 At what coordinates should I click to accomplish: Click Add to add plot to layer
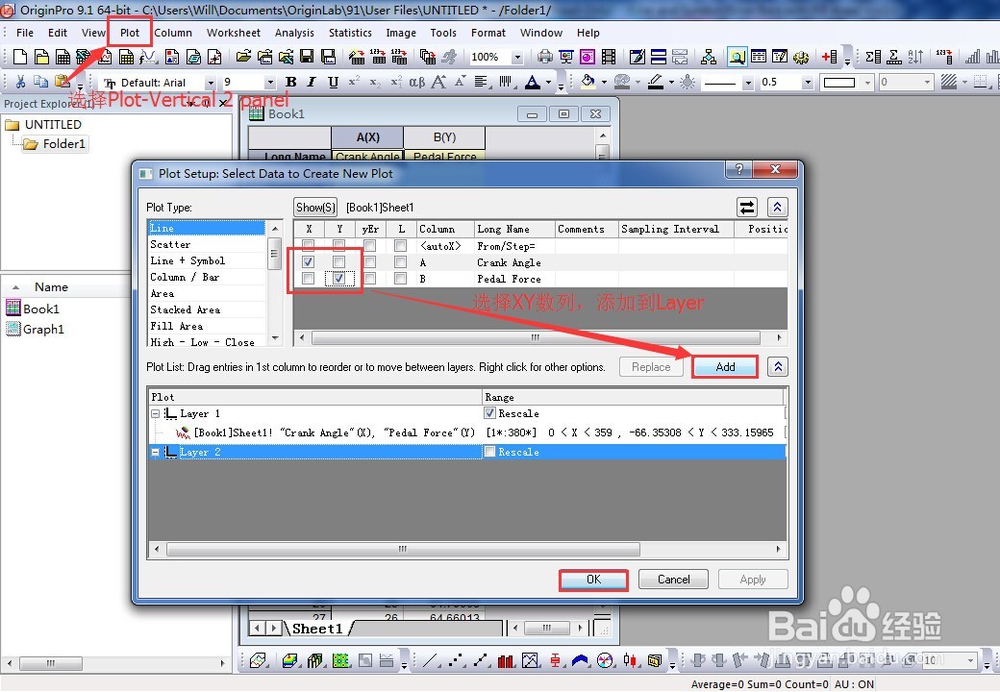coord(725,367)
